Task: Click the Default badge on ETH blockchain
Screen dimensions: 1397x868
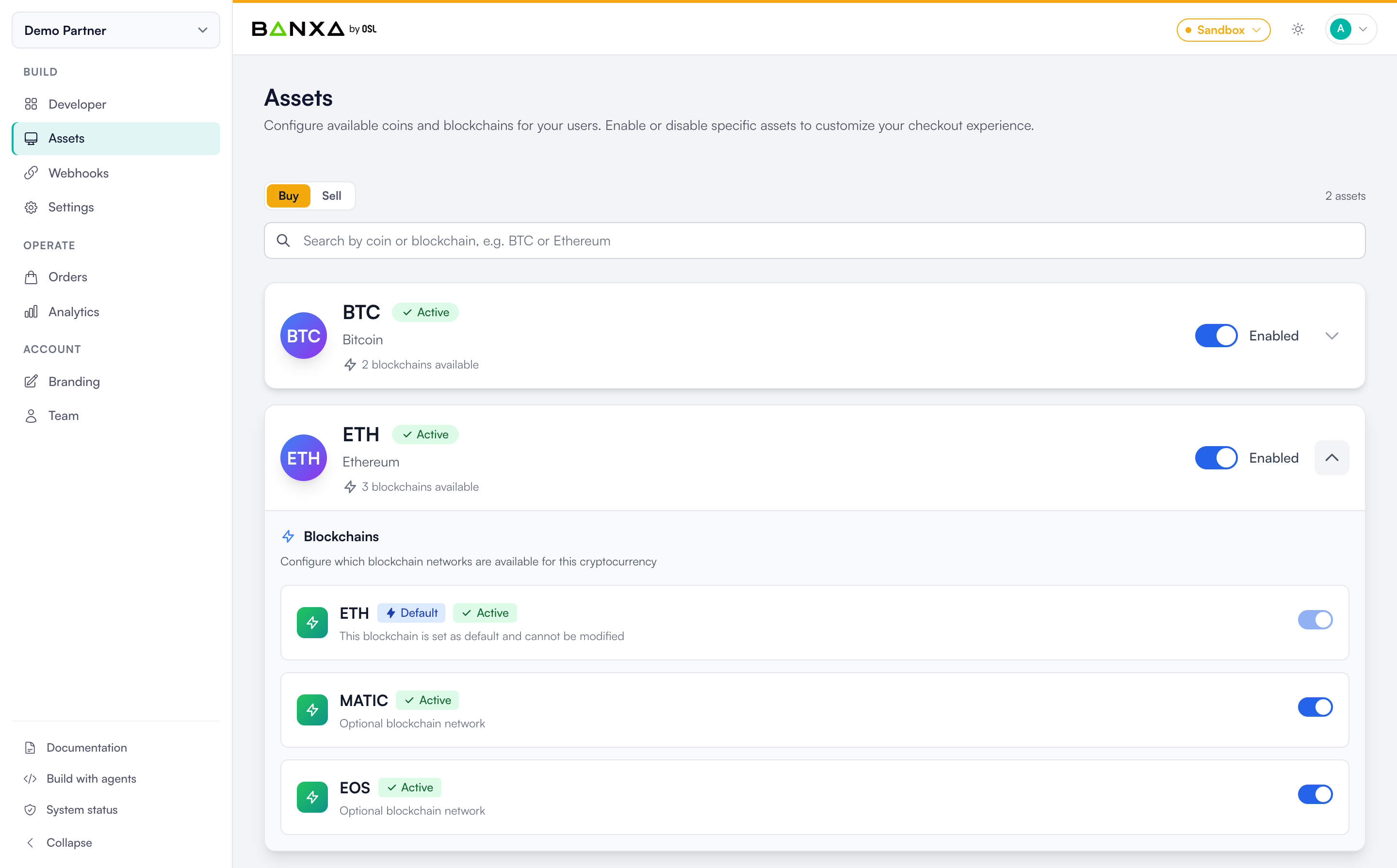Action: 411,612
